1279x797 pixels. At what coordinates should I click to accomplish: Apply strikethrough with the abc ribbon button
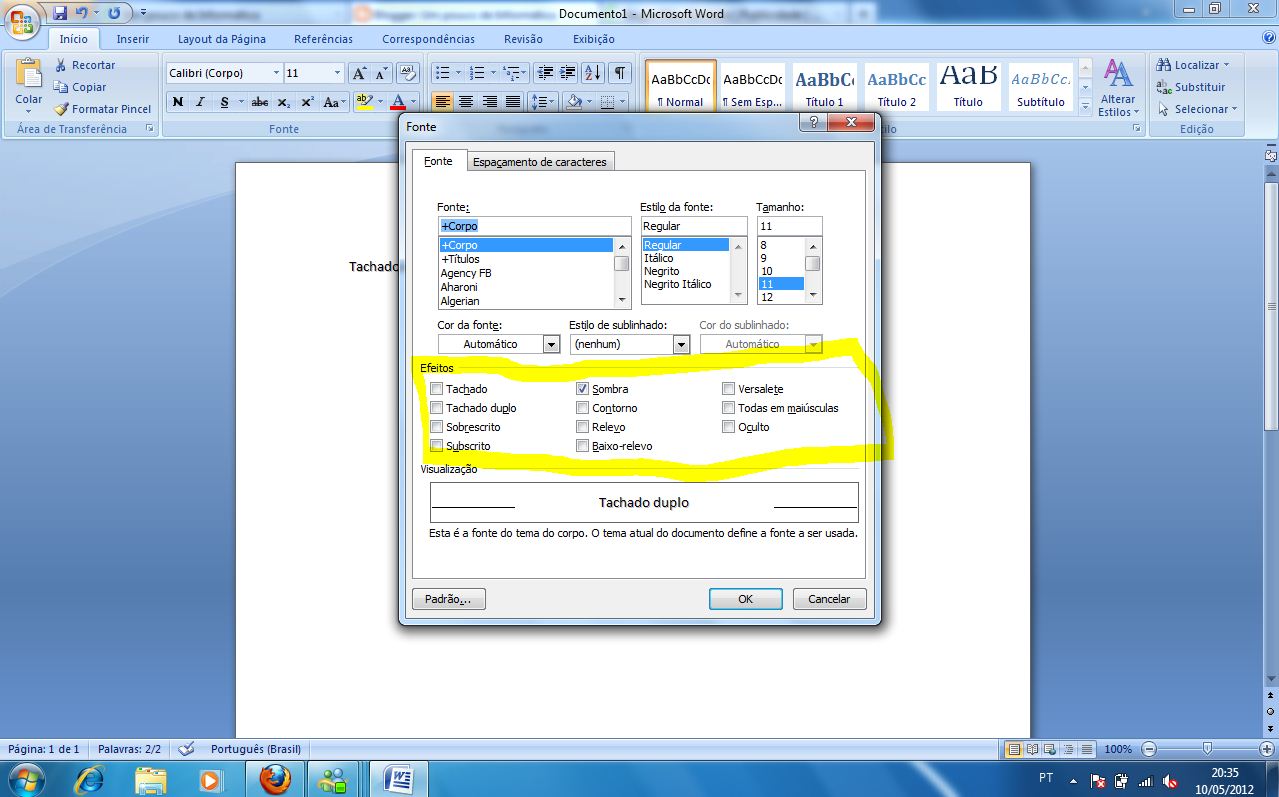click(260, 102)
